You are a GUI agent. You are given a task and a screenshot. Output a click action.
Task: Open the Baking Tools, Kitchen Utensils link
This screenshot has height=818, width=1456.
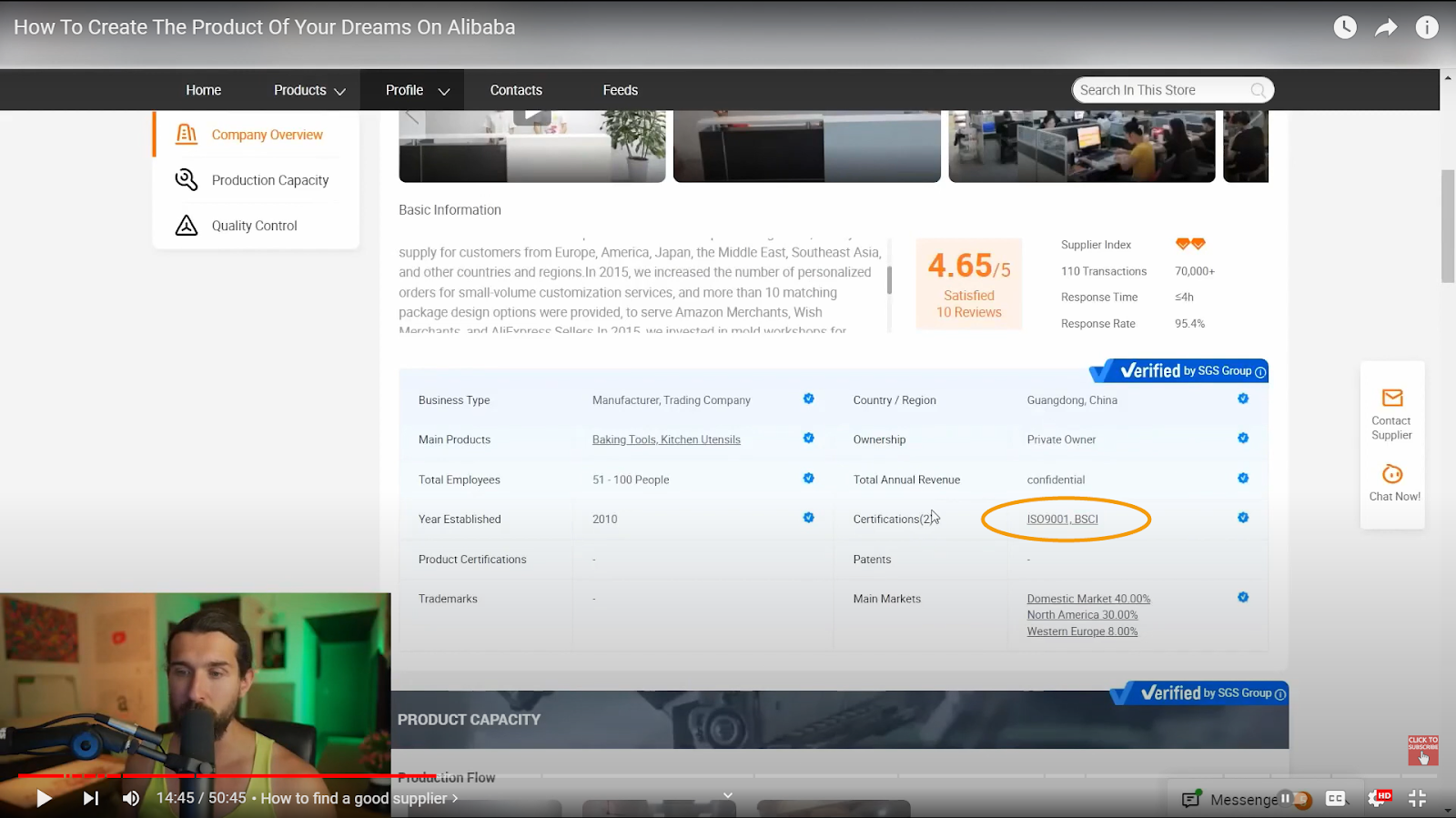click(x=666, y=439)
